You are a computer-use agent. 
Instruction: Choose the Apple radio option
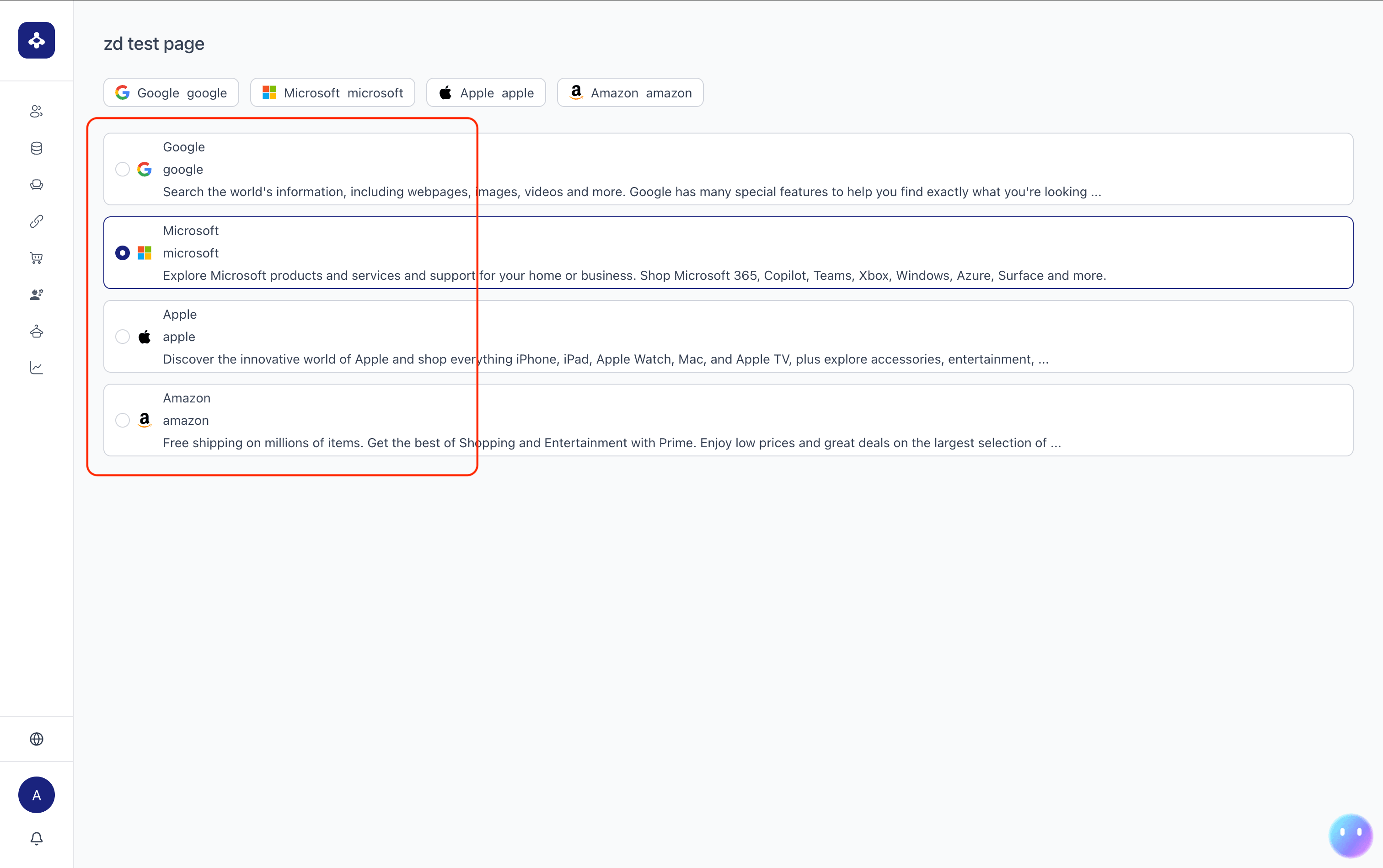[122, 337]
